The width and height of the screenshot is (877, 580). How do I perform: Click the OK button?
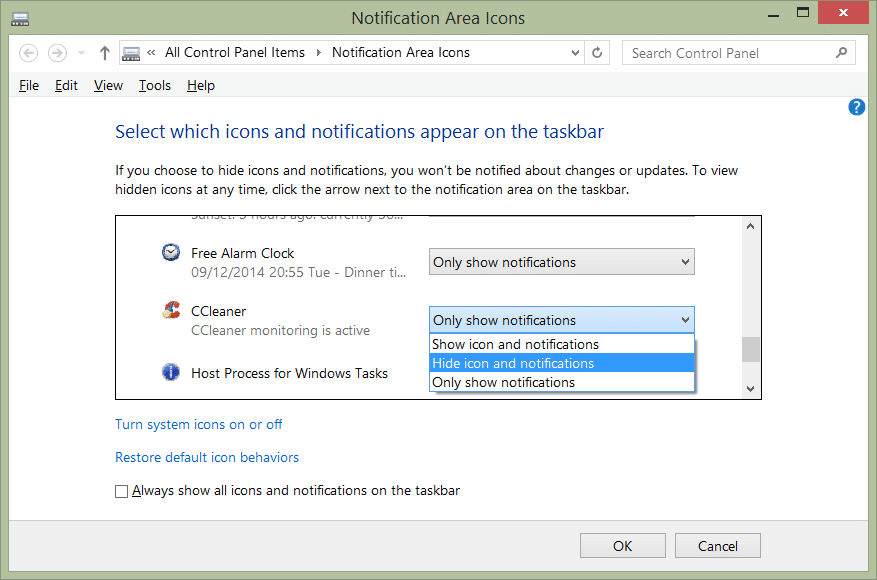623,546
